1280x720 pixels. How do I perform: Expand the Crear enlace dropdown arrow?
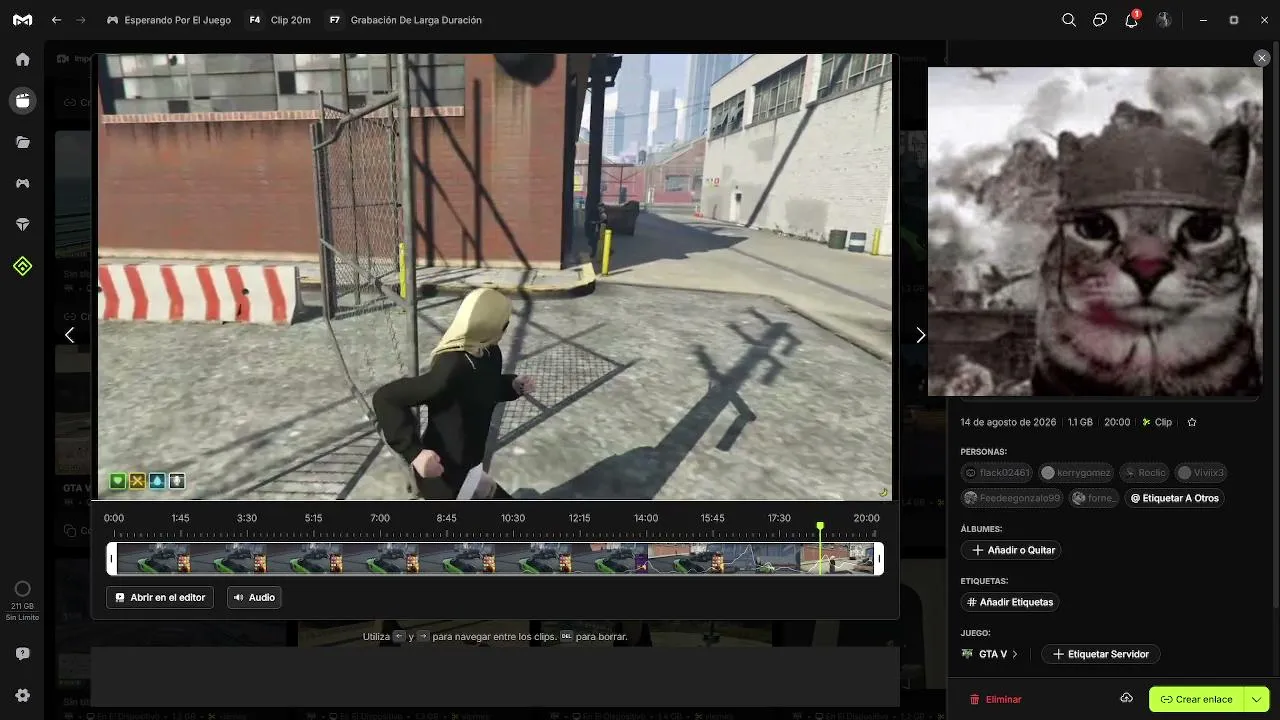coord(1257,699)
